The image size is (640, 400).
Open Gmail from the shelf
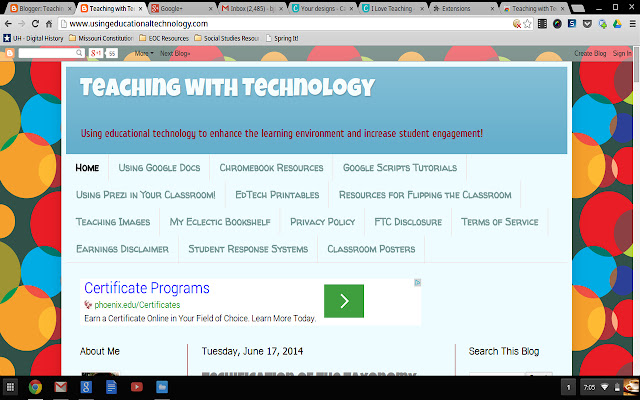click(x=60, y=387)
